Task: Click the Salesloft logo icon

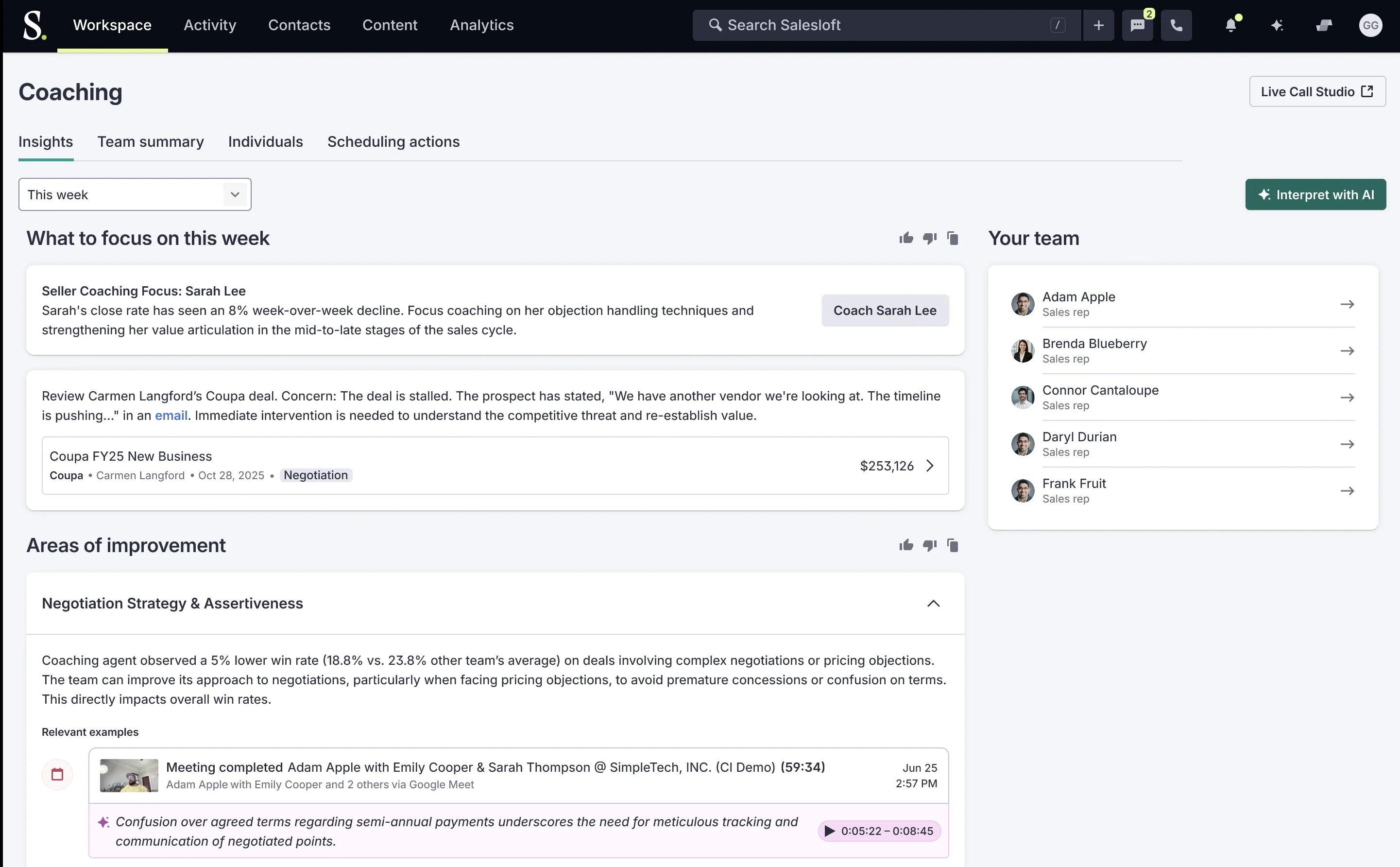Action: click(x=33, y=26)
